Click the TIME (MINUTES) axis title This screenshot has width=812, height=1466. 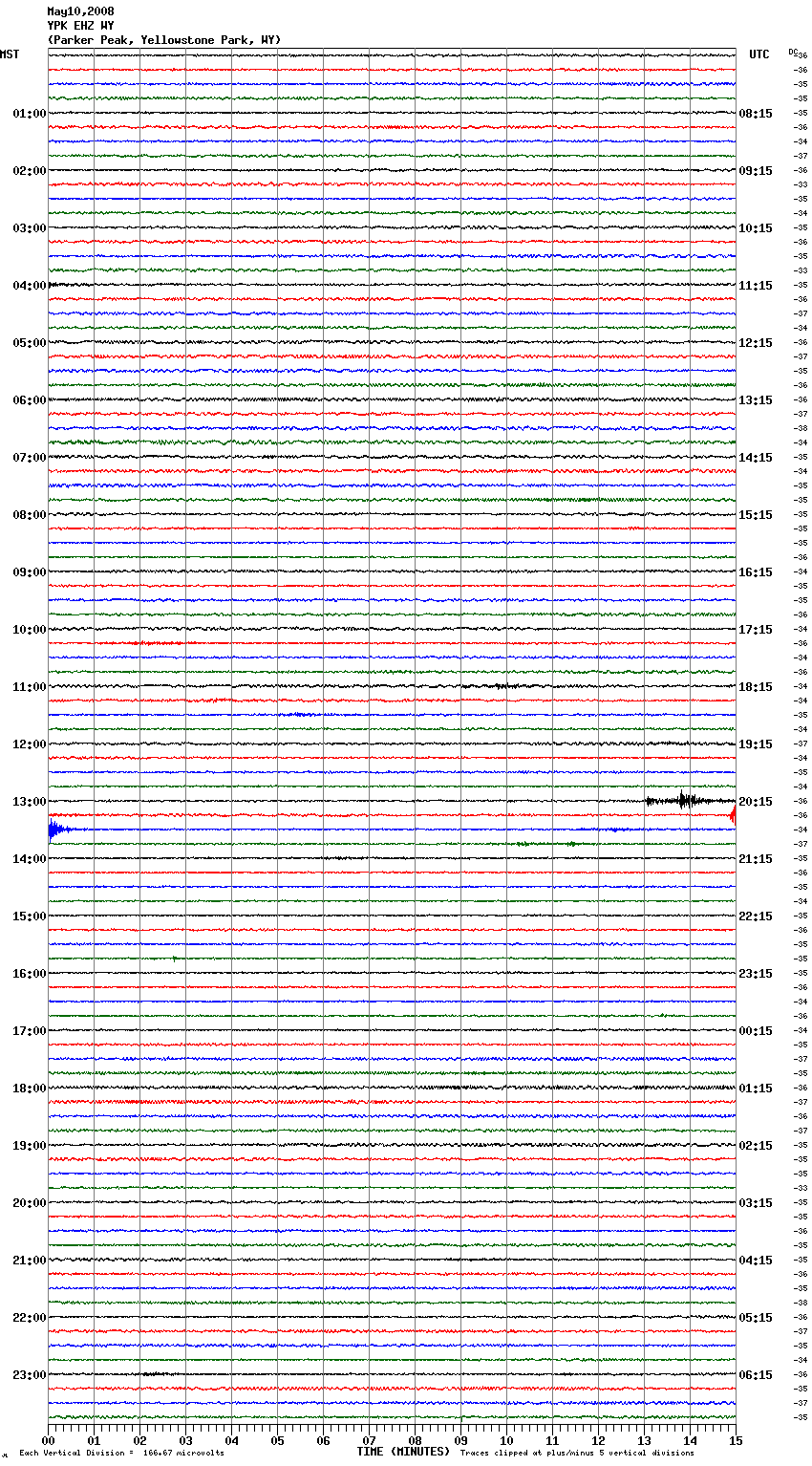click(403, 1452)
